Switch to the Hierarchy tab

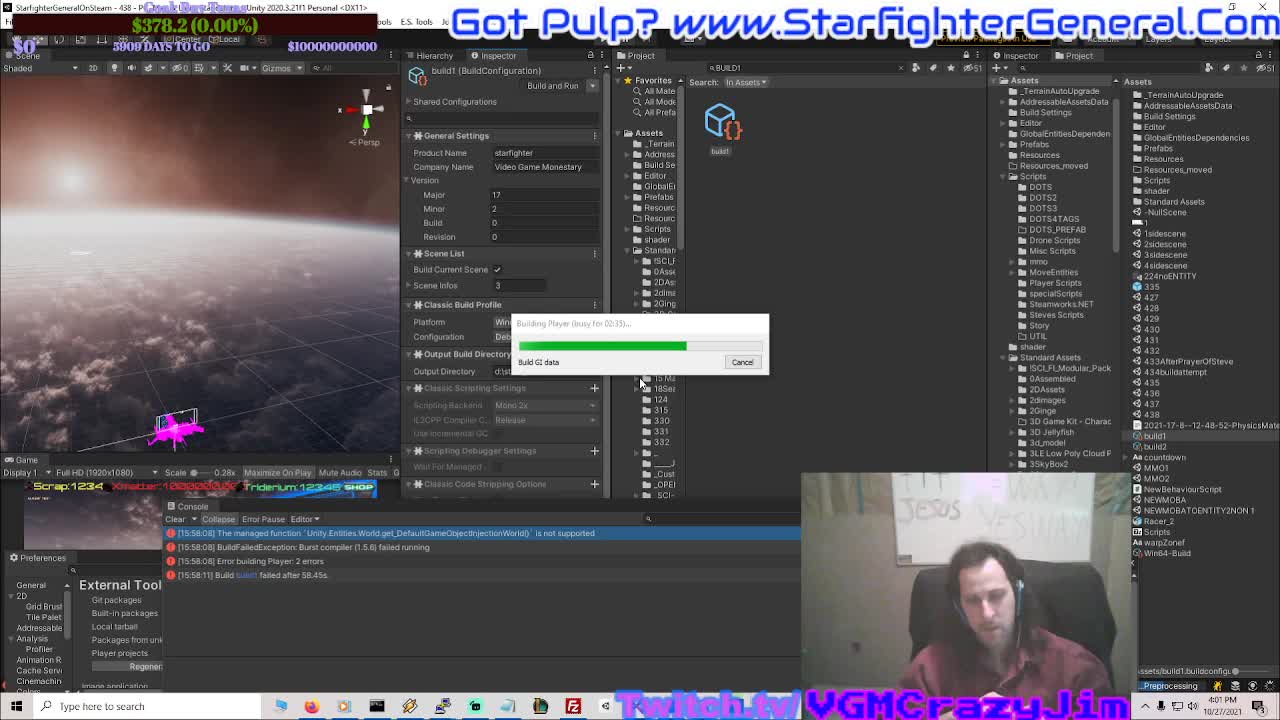pyautogui.click(x=430, y=56)
